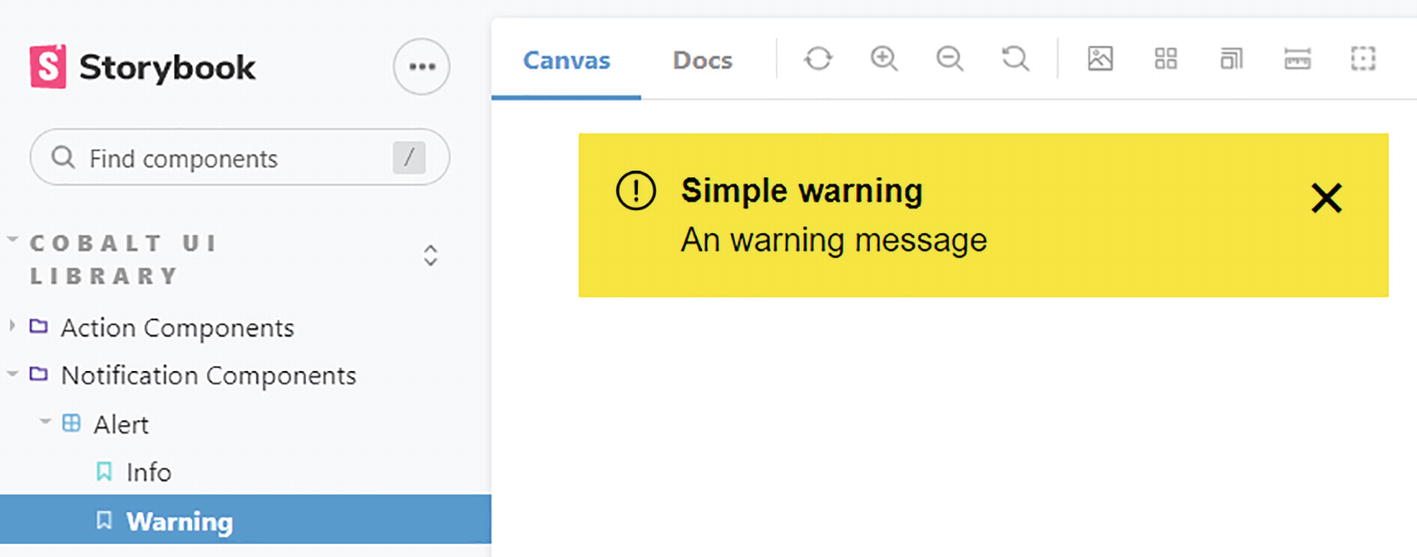Dismiss the Simple warning alert

point(1326,199)
